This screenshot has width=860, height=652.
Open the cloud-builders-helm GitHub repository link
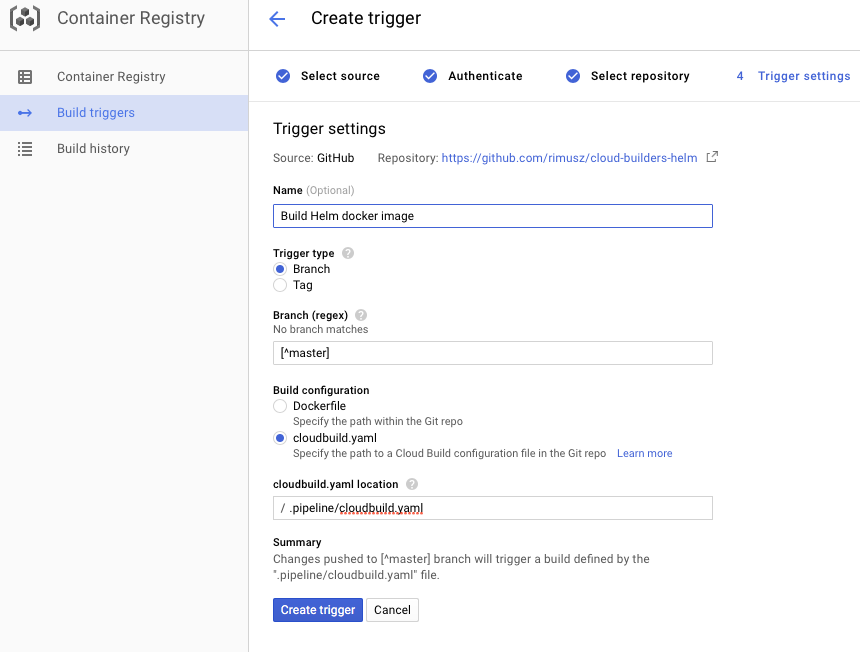[x=569, y=158]
